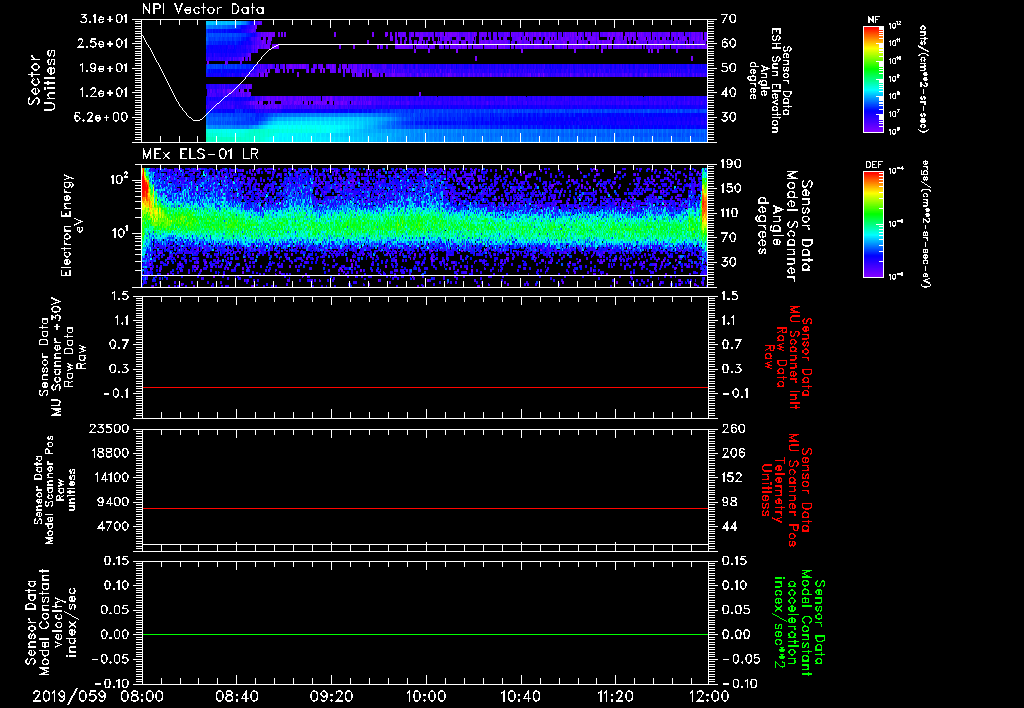Click the 190 scanner angle axis value
The width and height of the screenshot is (1024, 708).
[x=731, y=164]
